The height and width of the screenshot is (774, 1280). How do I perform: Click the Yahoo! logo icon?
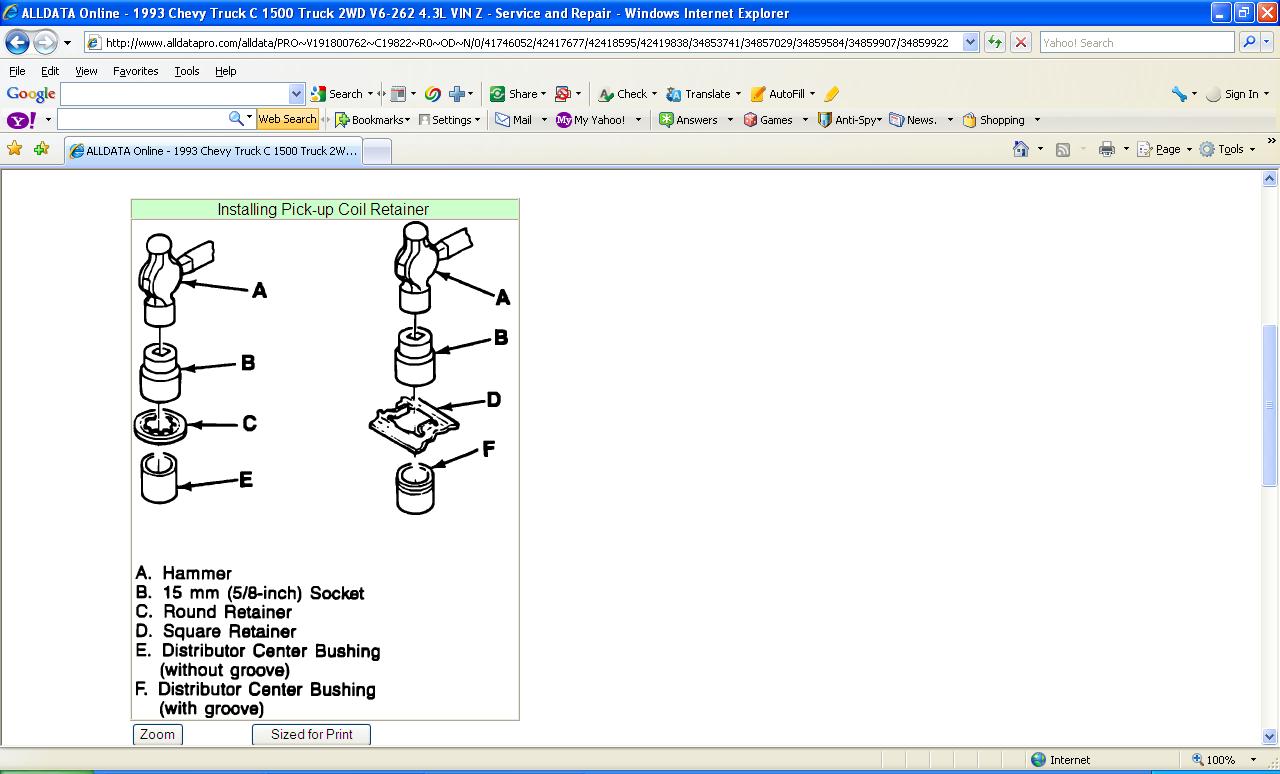point(22,120)
